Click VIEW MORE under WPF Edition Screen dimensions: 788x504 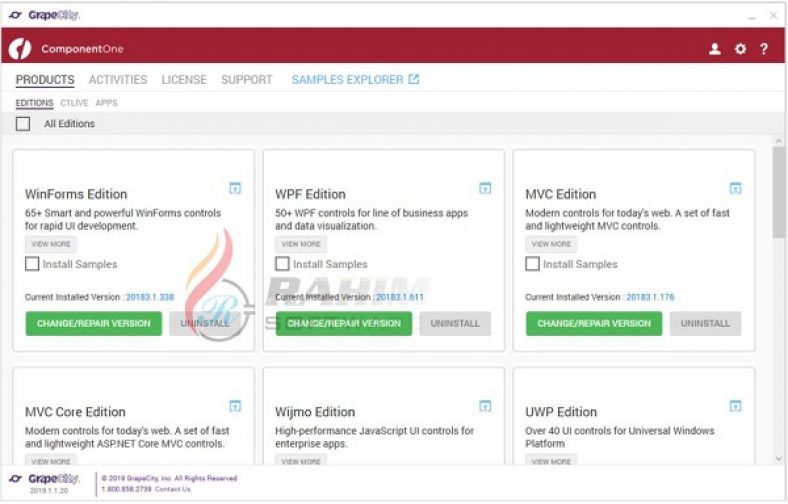click(x=301, y=244)
